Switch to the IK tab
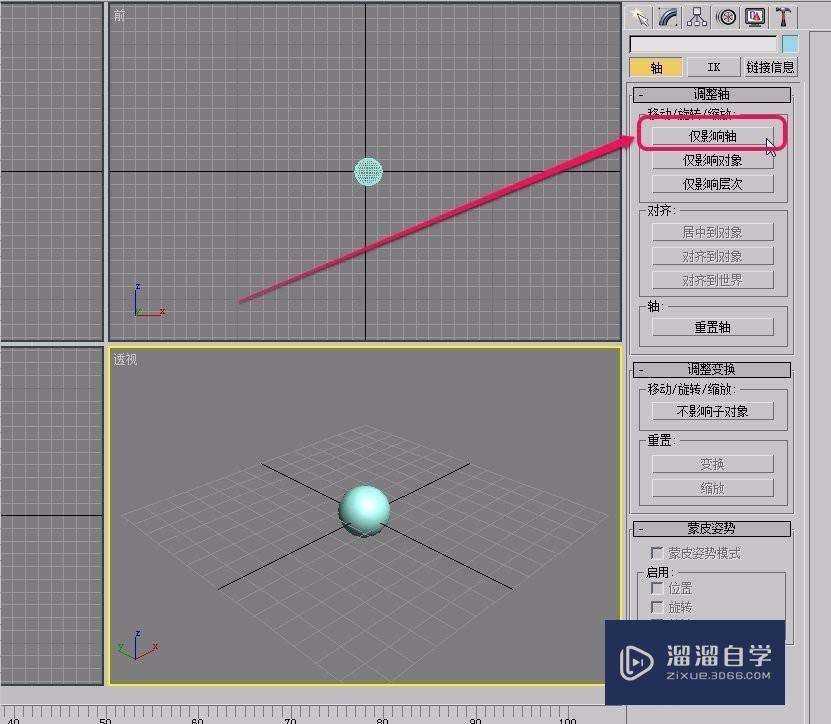 point(713,66)
